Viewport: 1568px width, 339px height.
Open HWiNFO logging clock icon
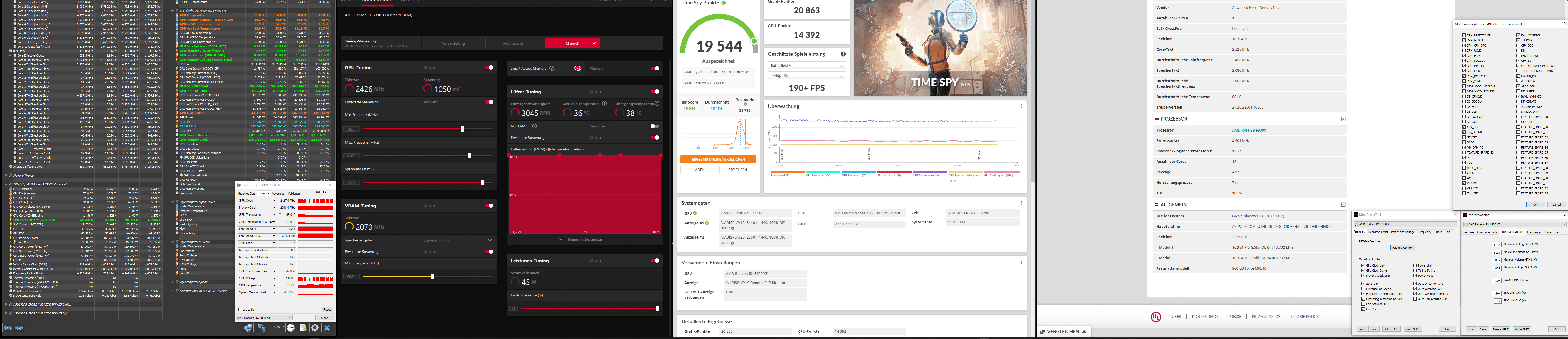pos(291,327)
